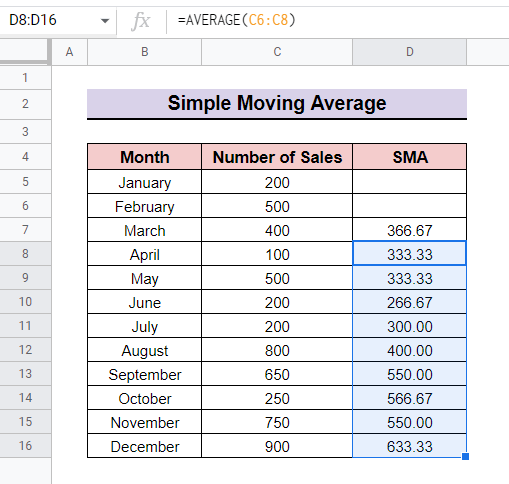Select the sales value 750 for November
Viewport: 509px width, 484px height.
pyautogui.click(x=277, y=422)
